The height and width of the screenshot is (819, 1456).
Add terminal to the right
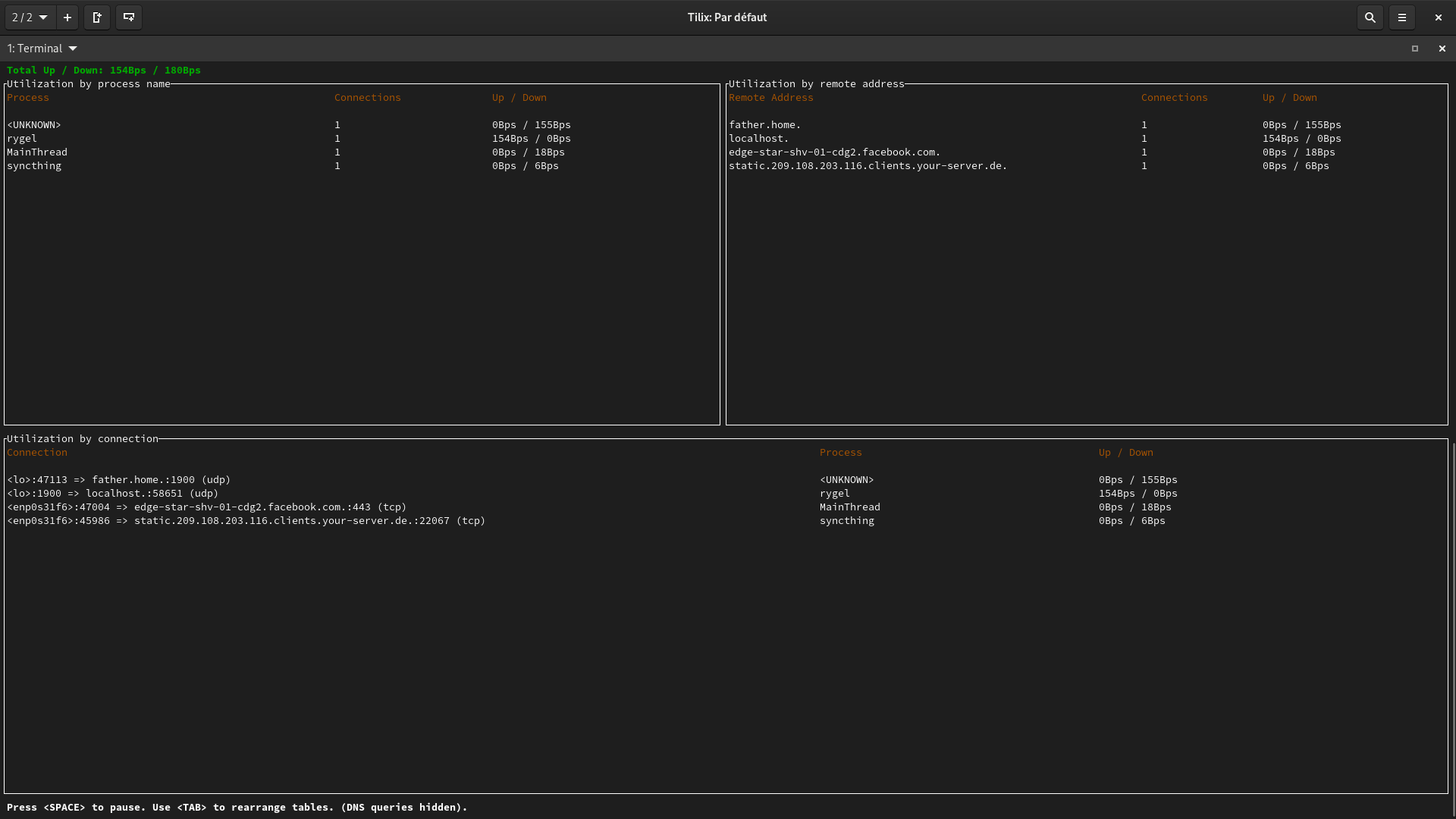click(x=97, y=17)
